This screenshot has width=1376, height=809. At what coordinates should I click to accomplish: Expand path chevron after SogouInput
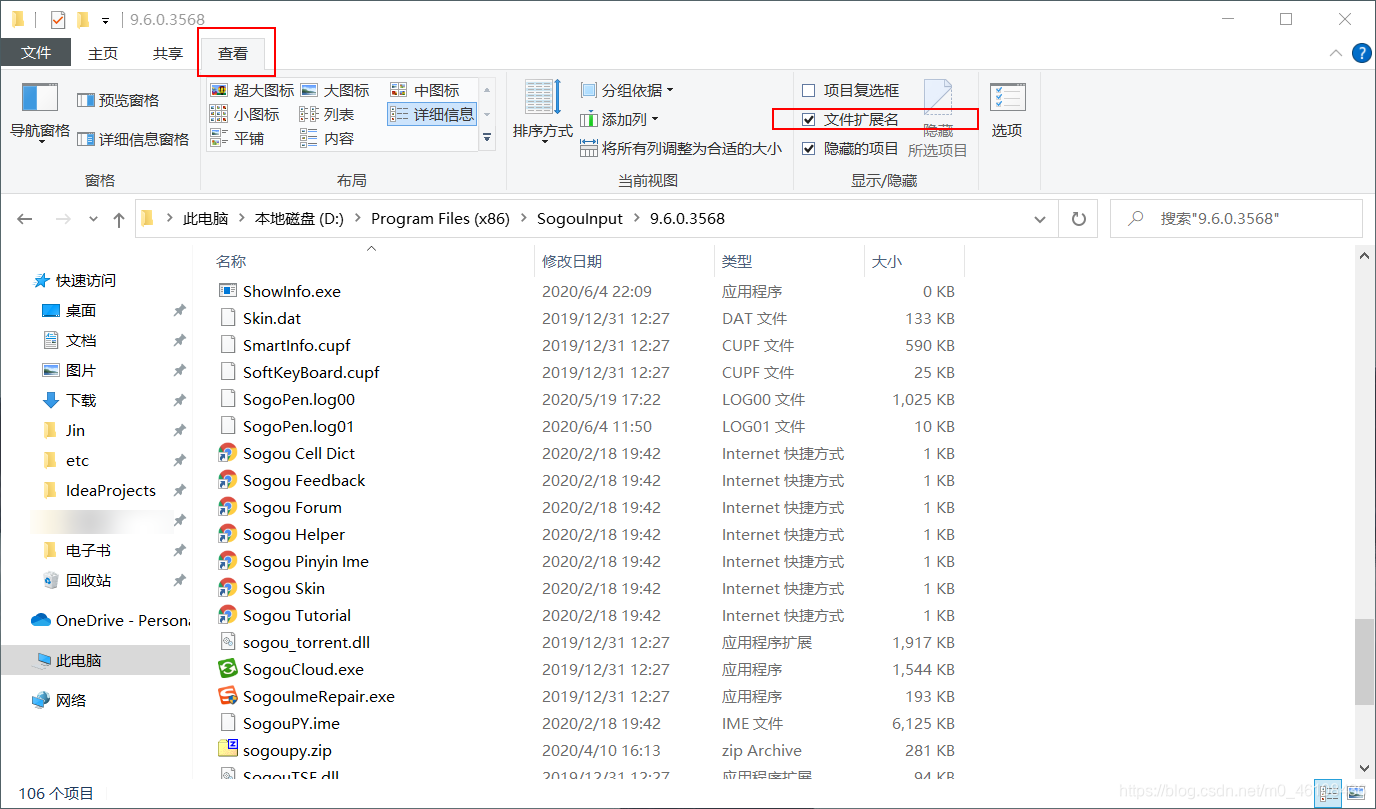click(637, 218)
